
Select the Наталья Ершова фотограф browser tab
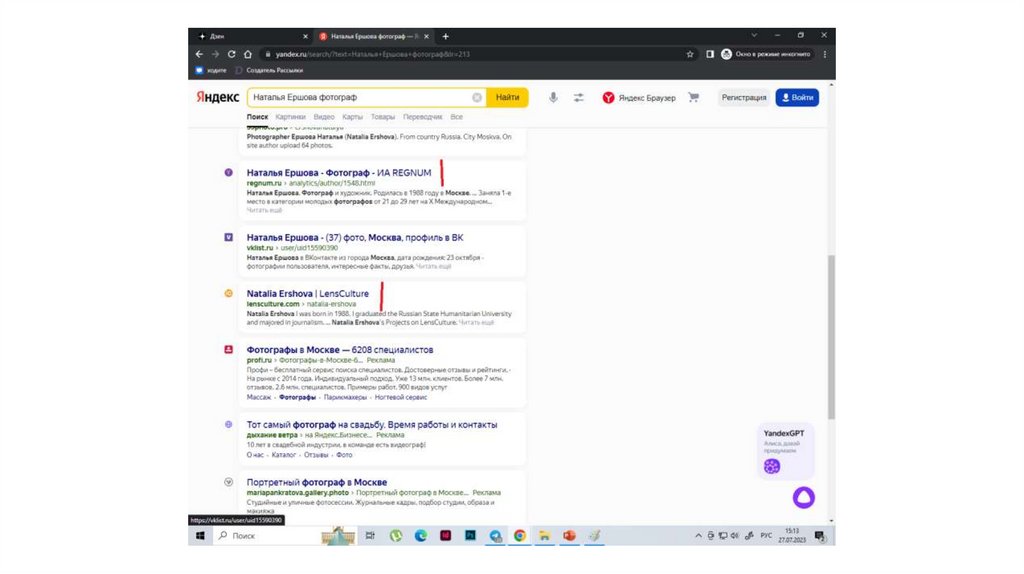point(374,37)
